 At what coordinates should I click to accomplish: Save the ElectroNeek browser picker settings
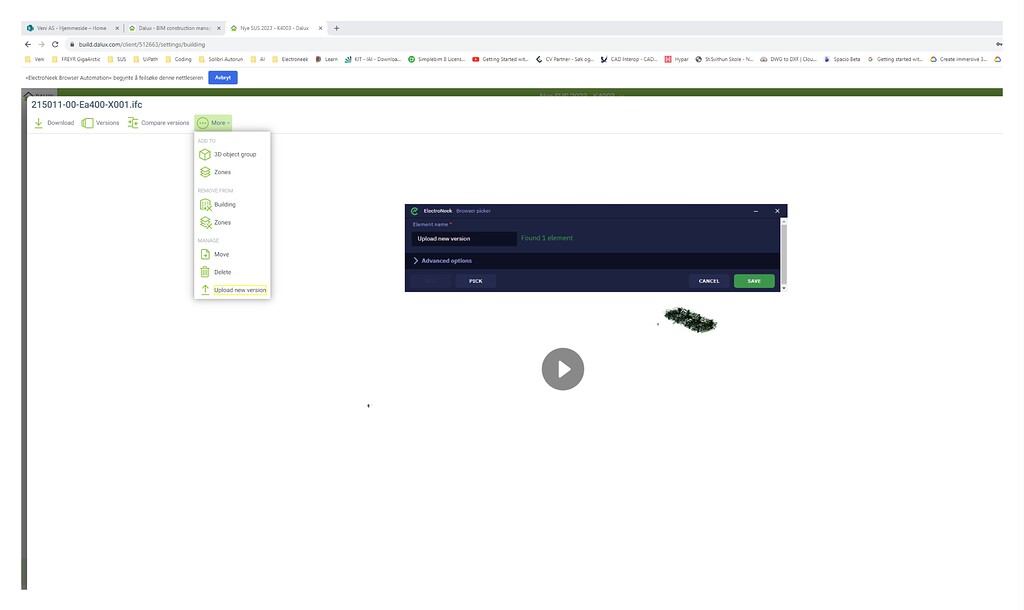pyautogui.click(x=753, y=281)
